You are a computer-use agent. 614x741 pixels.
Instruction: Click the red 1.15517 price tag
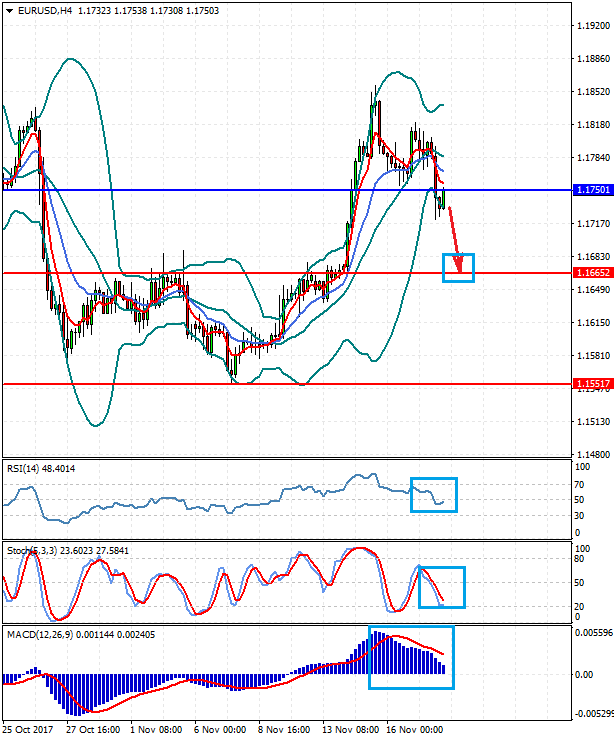coord(591,383)
